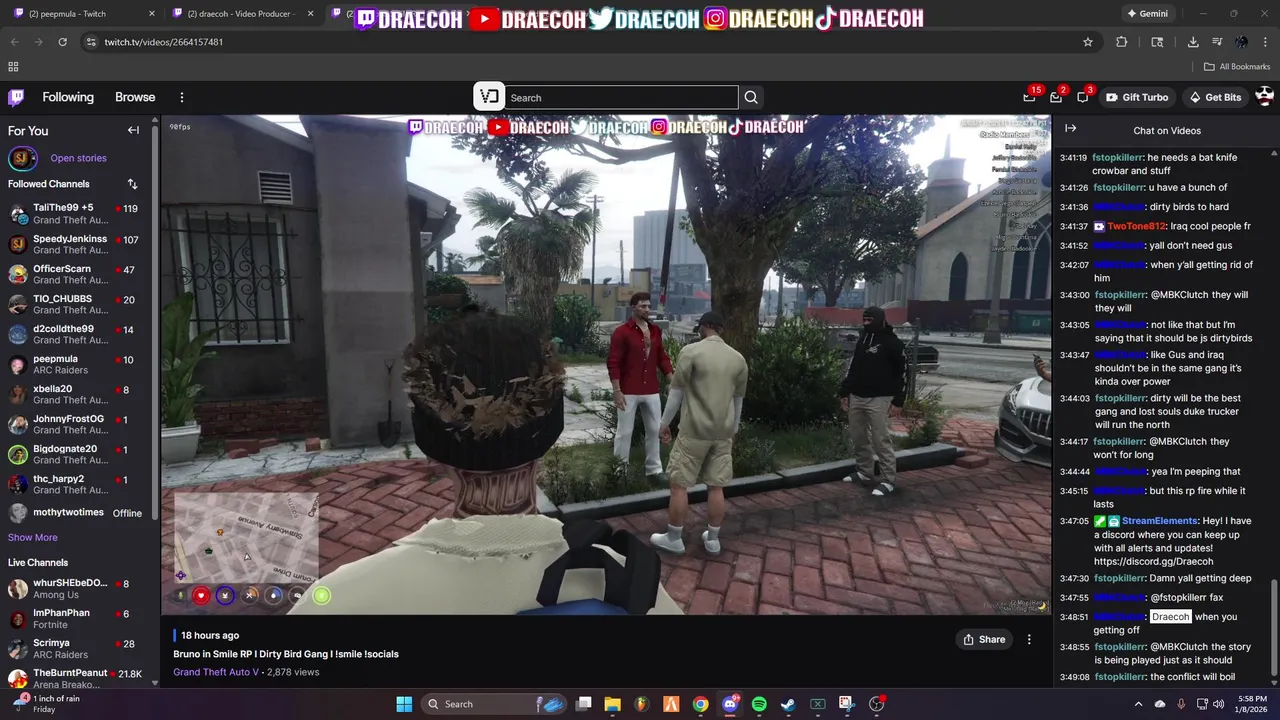This screenshot has height=720, width=1280.
Task: Open the JohnnyFrostOG channel
Action: click(x=76, y=424)
